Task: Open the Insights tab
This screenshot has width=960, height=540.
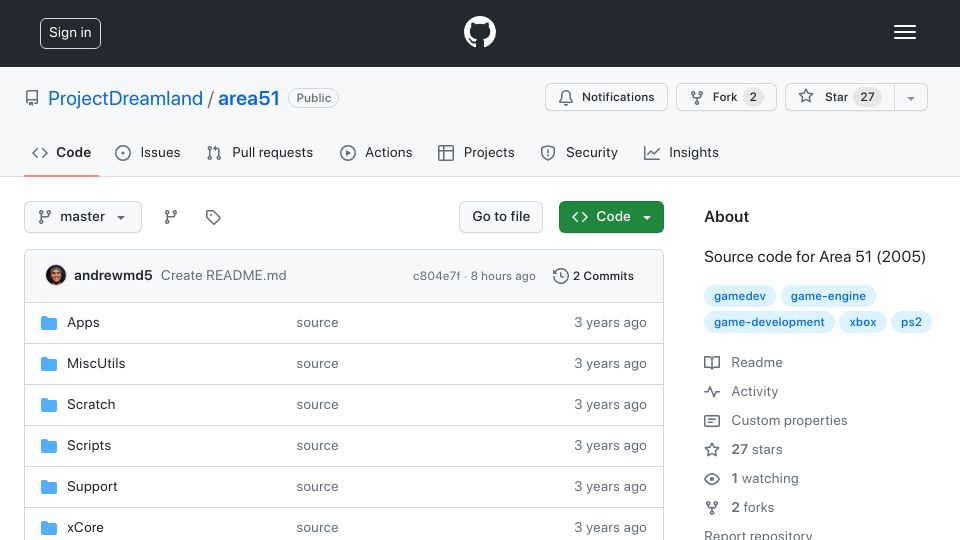Action: click(681, 152)
